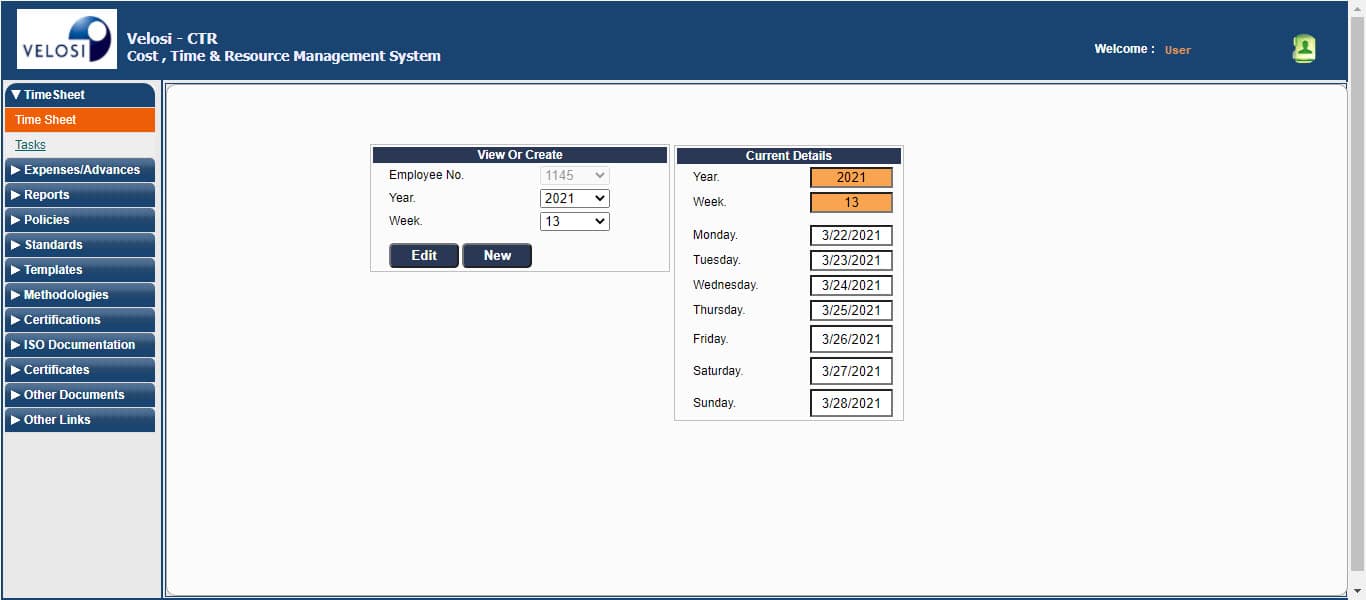Click the New button
1366x600 pixels.
tap(497, 256)
